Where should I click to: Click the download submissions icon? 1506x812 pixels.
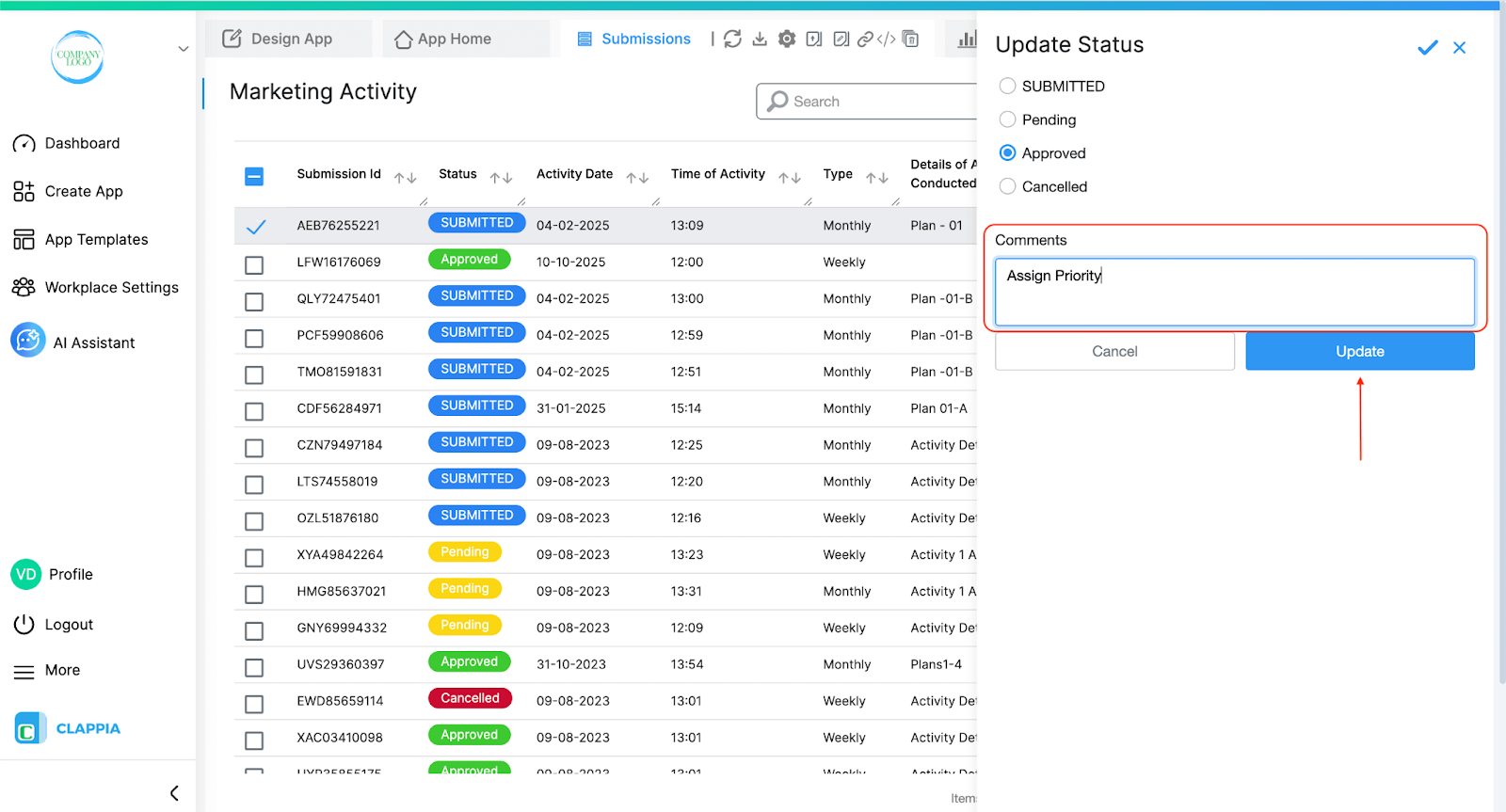point(760,39)
